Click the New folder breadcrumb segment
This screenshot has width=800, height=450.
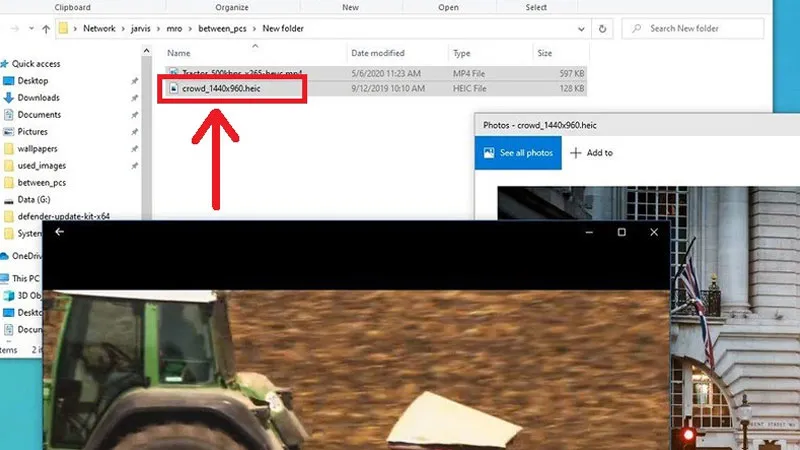(283, 29)
